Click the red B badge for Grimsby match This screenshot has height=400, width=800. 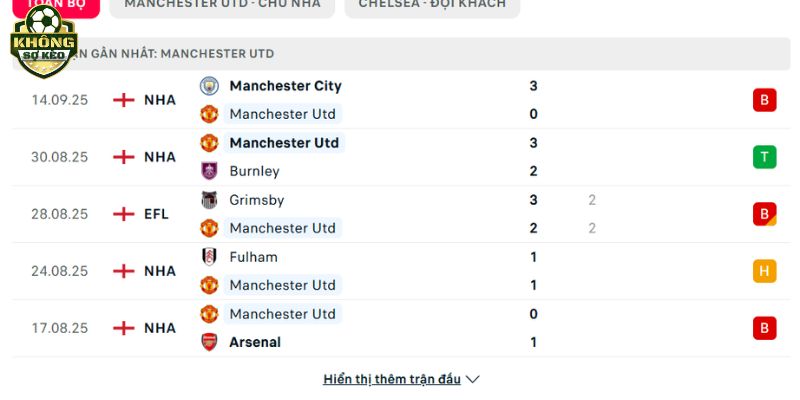tap(764, 214)
